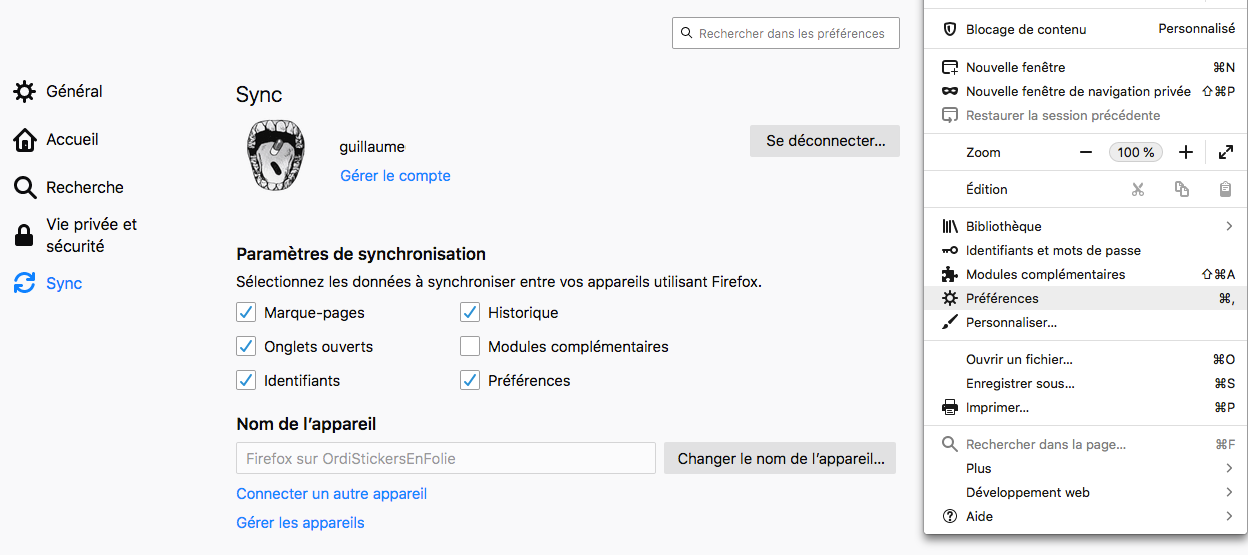Select Préférences in the menu
Viewport: 1248px width, 555px height.
(x=1086, y=298)
